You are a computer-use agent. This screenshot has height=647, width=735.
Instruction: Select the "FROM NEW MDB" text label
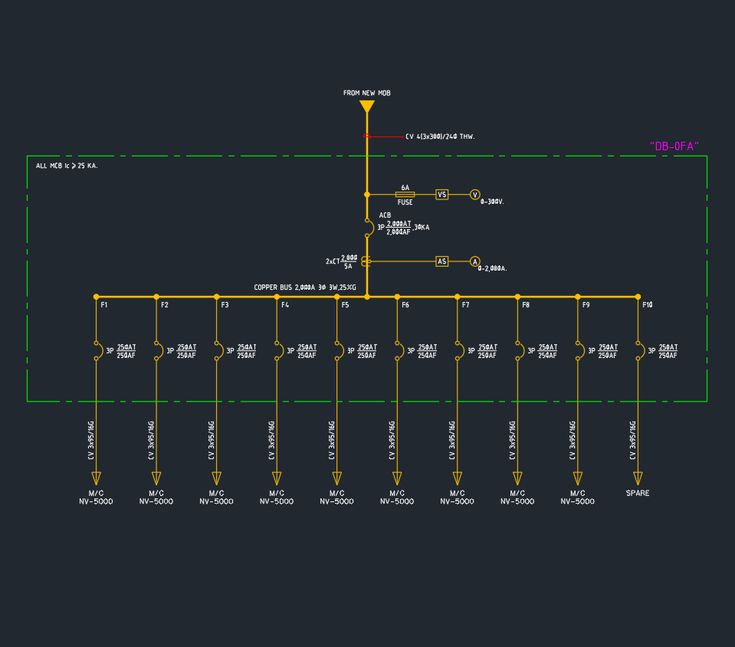(x=367, y=93)
